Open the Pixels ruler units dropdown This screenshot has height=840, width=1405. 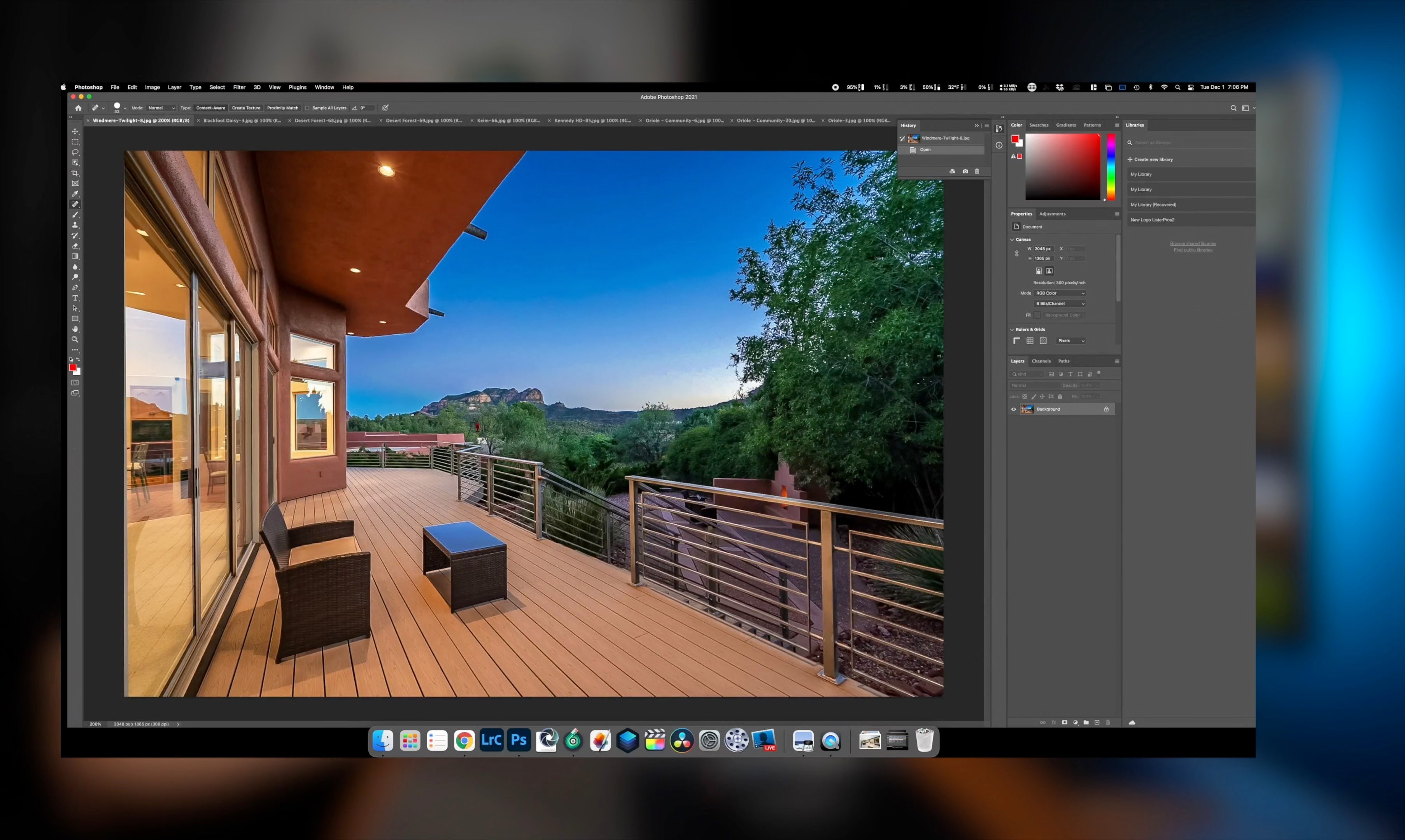tap(1071, 341)
